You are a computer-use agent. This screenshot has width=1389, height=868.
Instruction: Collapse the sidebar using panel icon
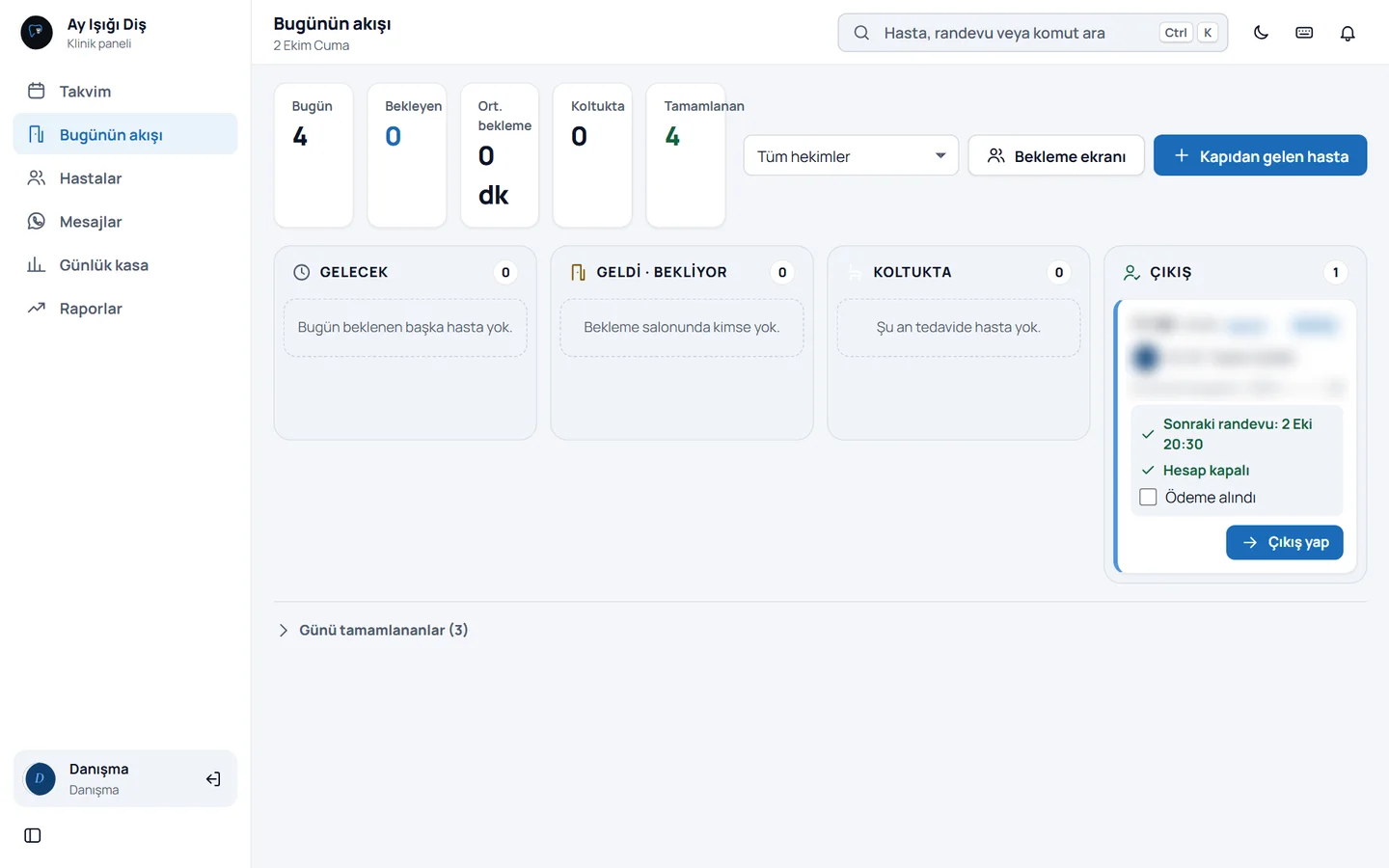coord(33,835)
